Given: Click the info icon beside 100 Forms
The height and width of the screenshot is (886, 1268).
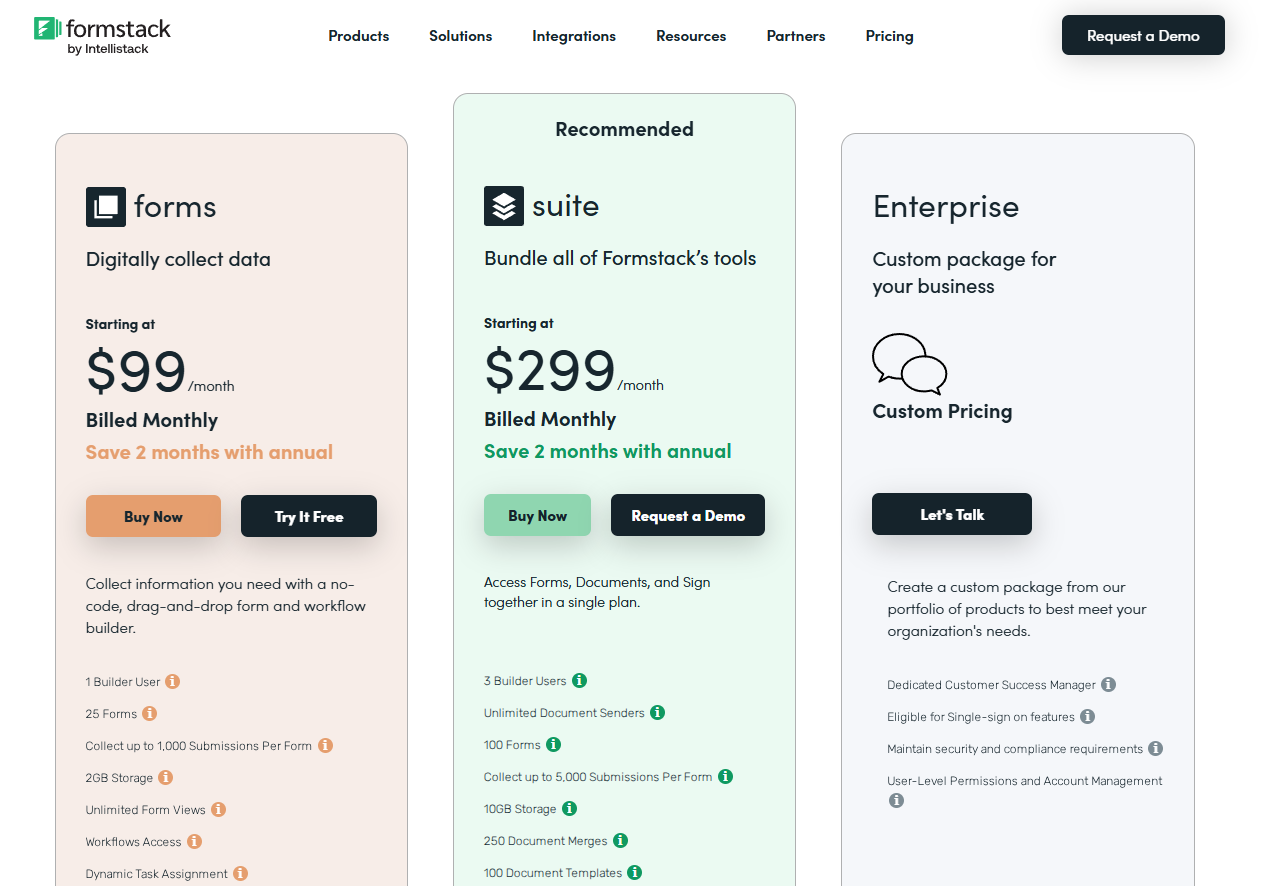Looking at the screenshot, I should pyautogui.click(x=554, y=744).
